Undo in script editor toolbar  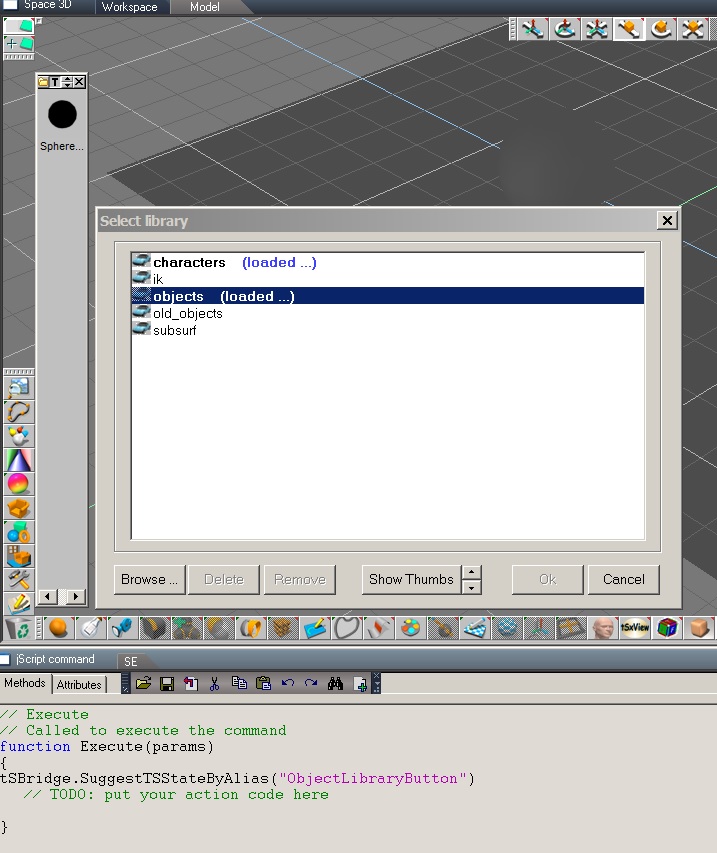[x=288, y=683]
